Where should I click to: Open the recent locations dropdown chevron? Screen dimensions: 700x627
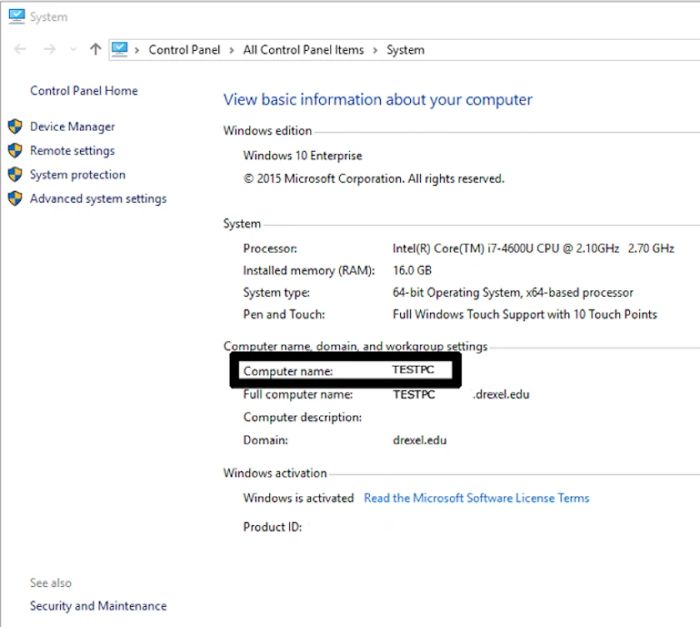point(73,50)
